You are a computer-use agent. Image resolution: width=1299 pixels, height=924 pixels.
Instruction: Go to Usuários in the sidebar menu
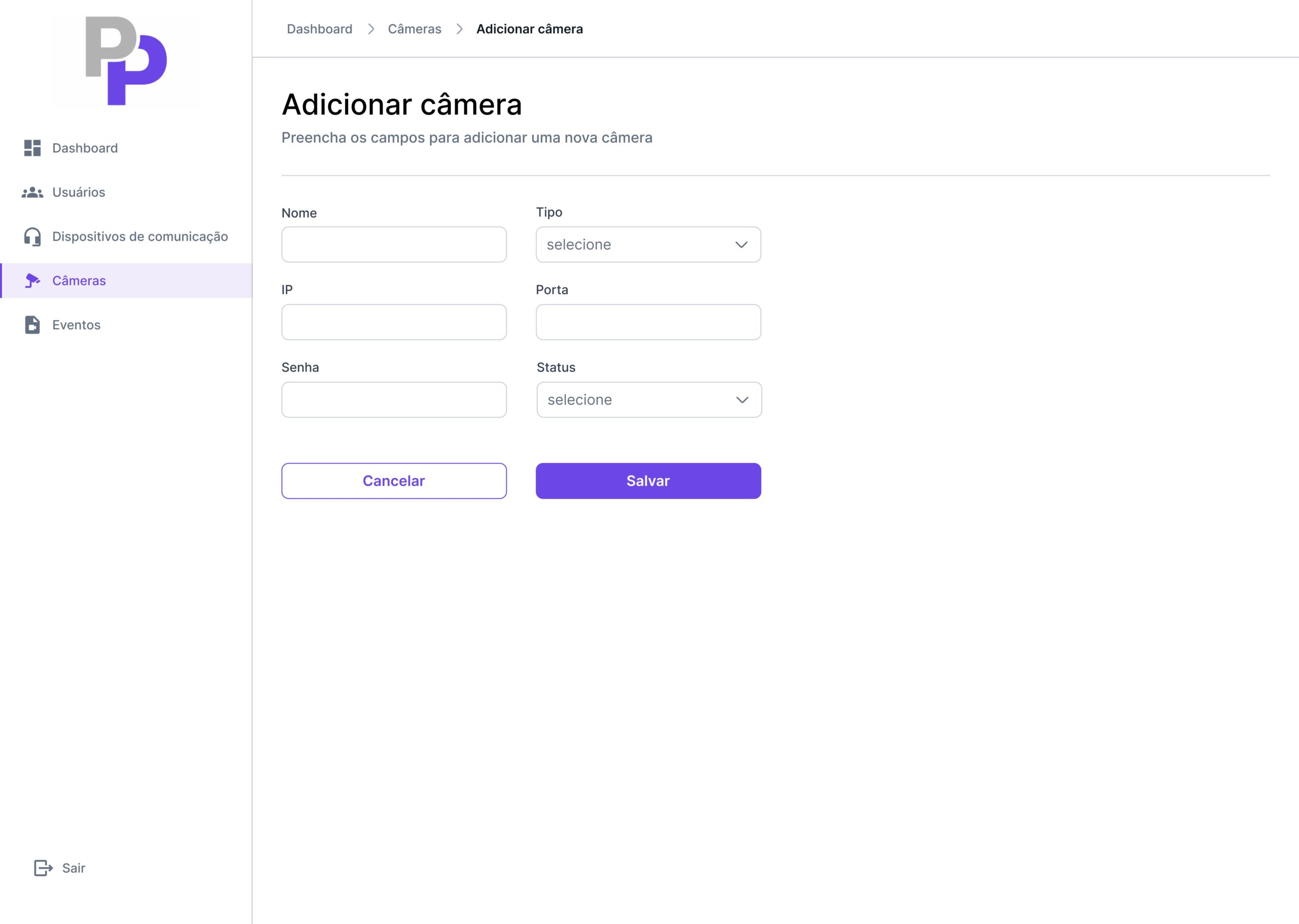[x=79, y=192]
